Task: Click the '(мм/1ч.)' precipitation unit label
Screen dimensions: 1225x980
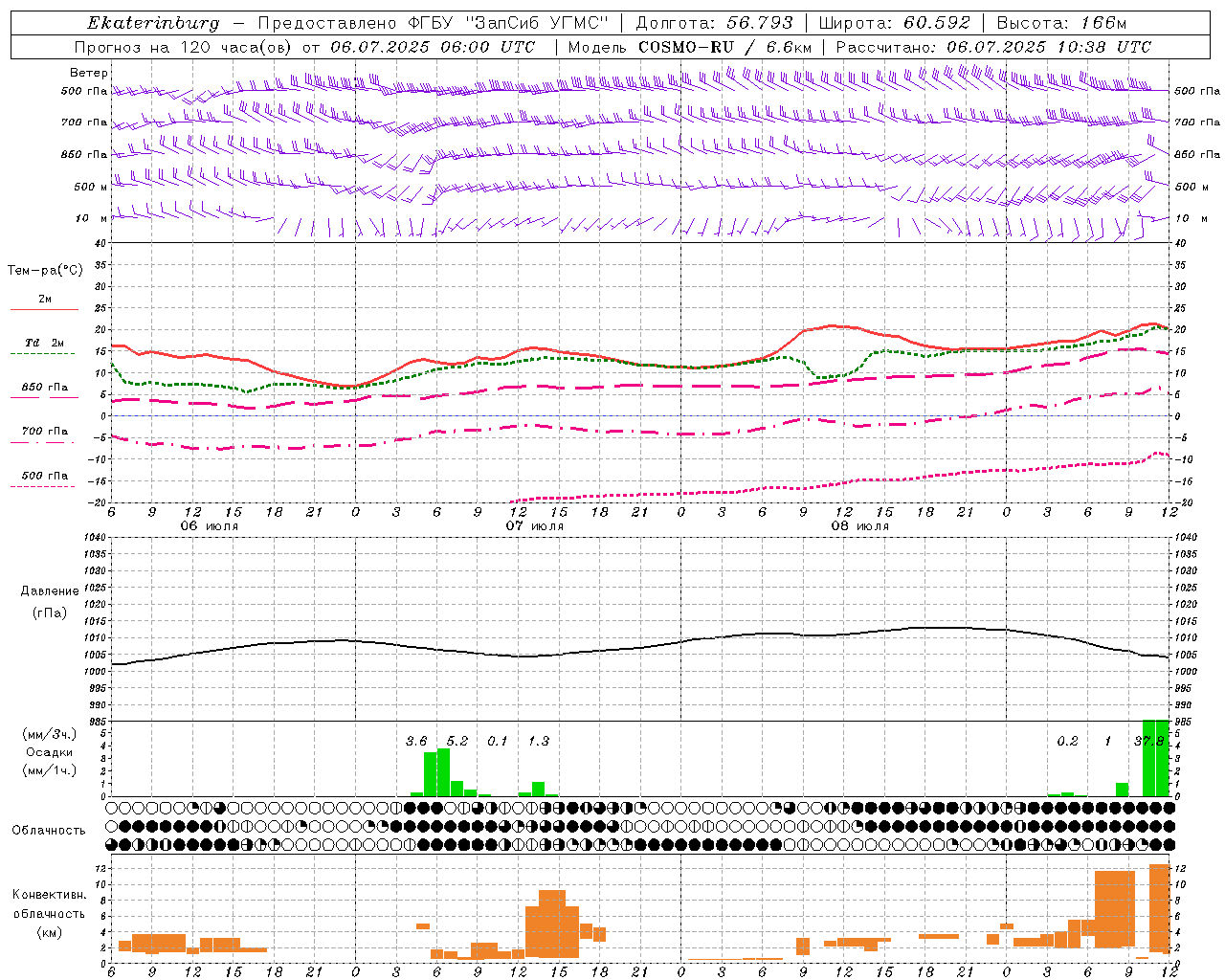Action: (x=50, y=770)
